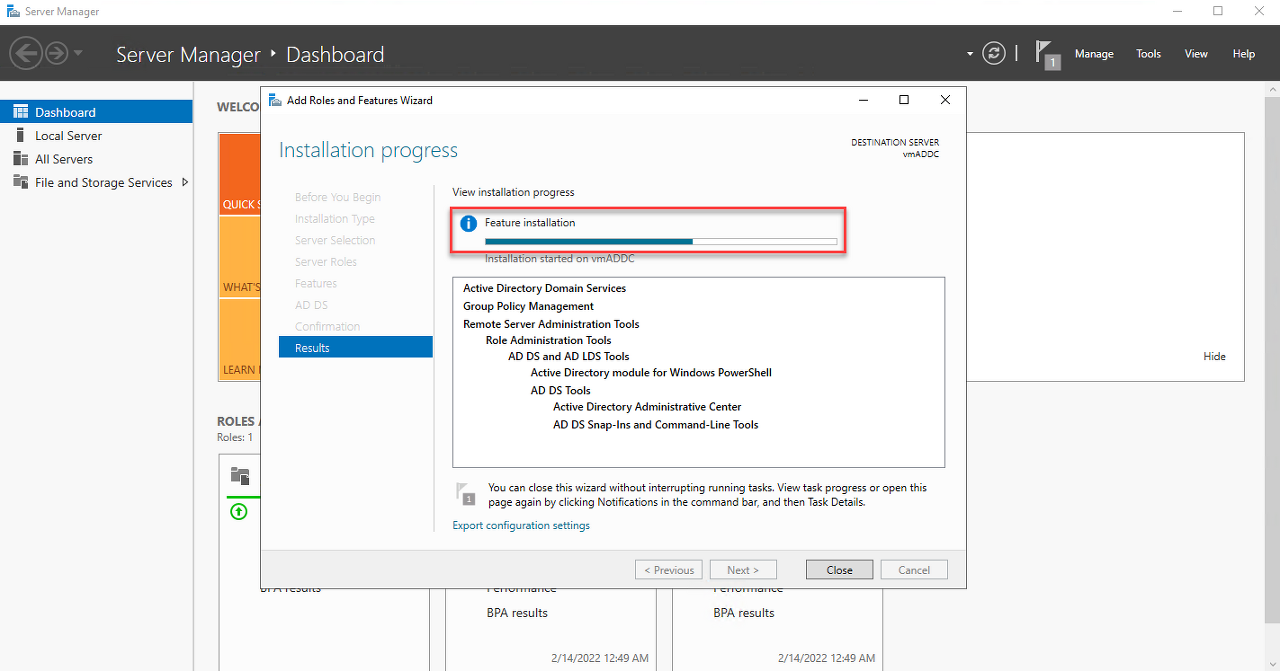Click Active Directory module for Windows PowerShell
The height and width of the screenshot is (671, 1280).
coord(651,372)
